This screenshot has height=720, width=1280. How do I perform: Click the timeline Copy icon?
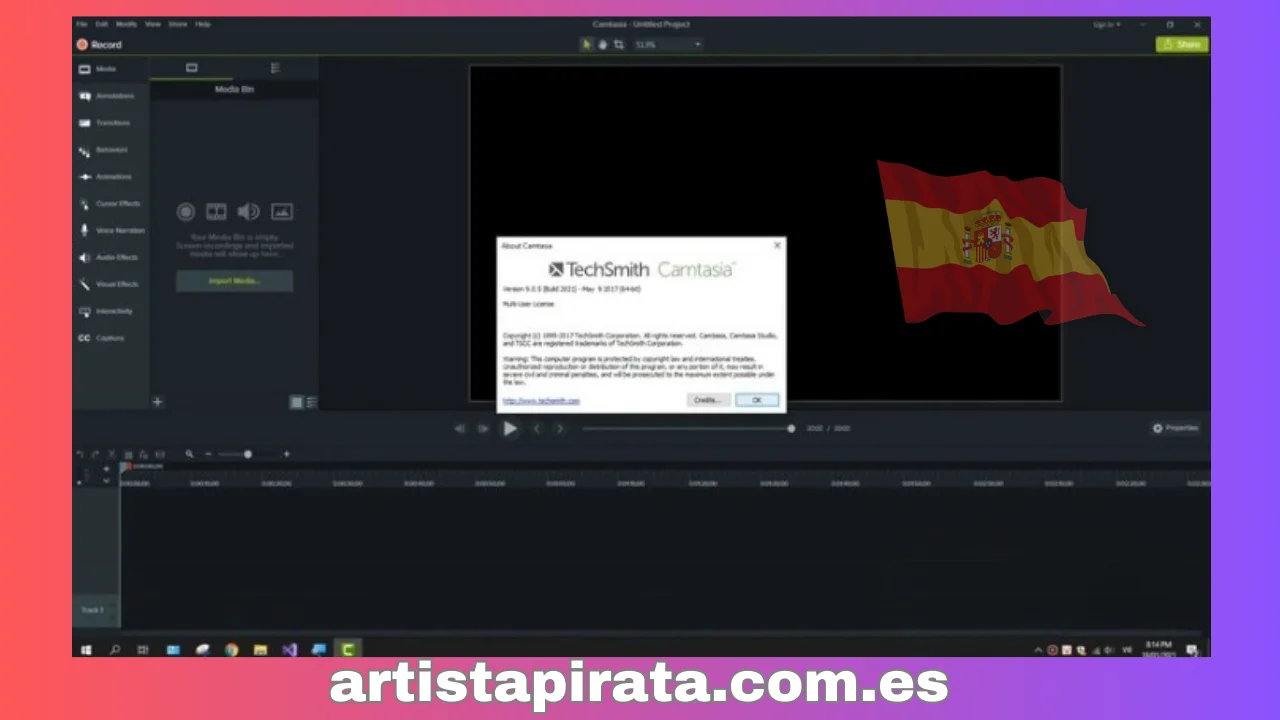tap(128, 454)
